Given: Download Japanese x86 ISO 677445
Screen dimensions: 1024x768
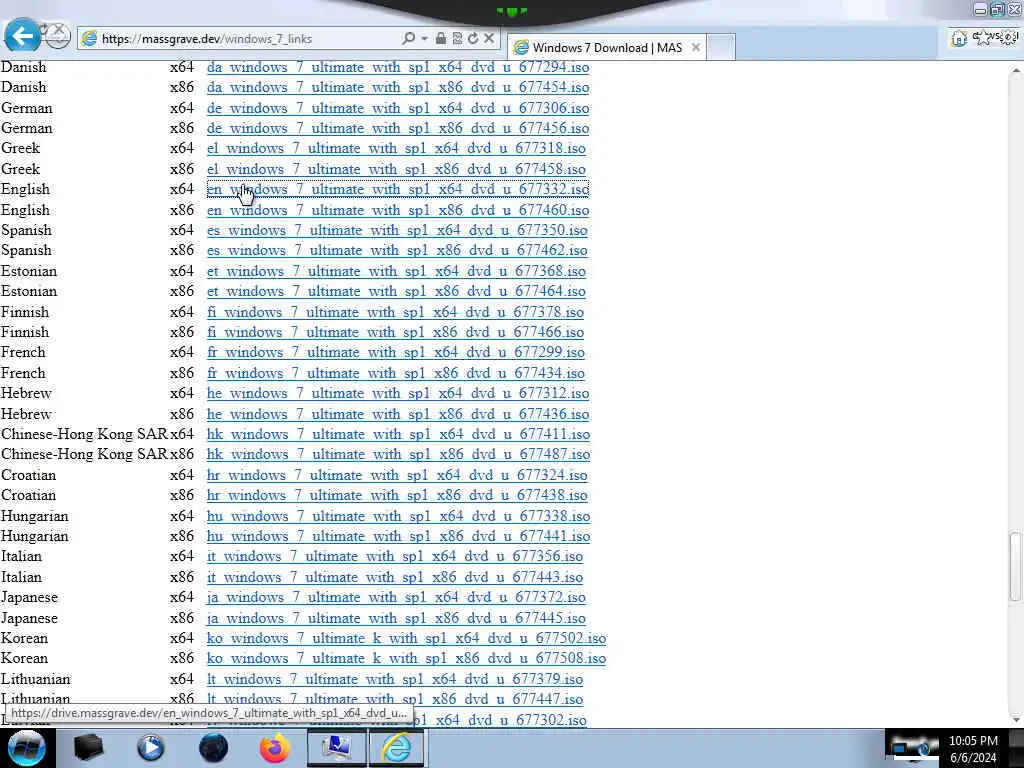Looking at the screenshot, I should coord(396,618).
